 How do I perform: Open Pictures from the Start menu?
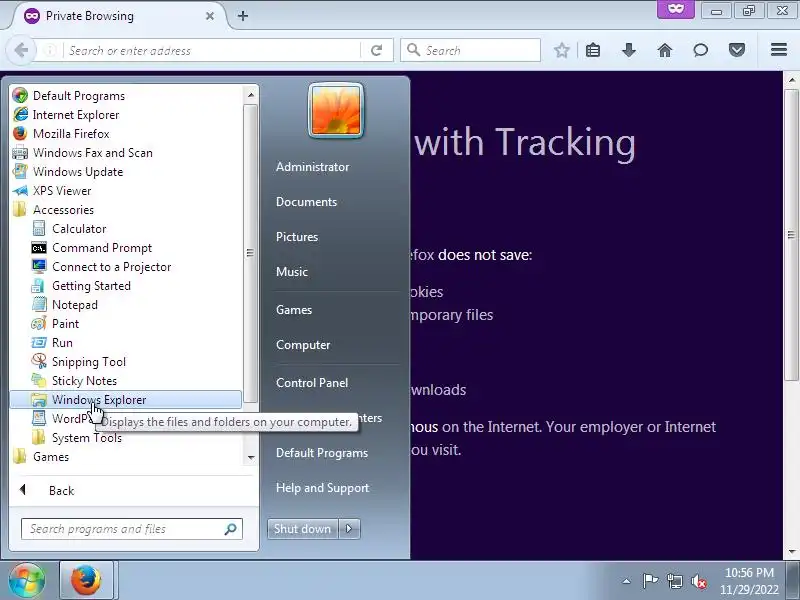point(297,237)
